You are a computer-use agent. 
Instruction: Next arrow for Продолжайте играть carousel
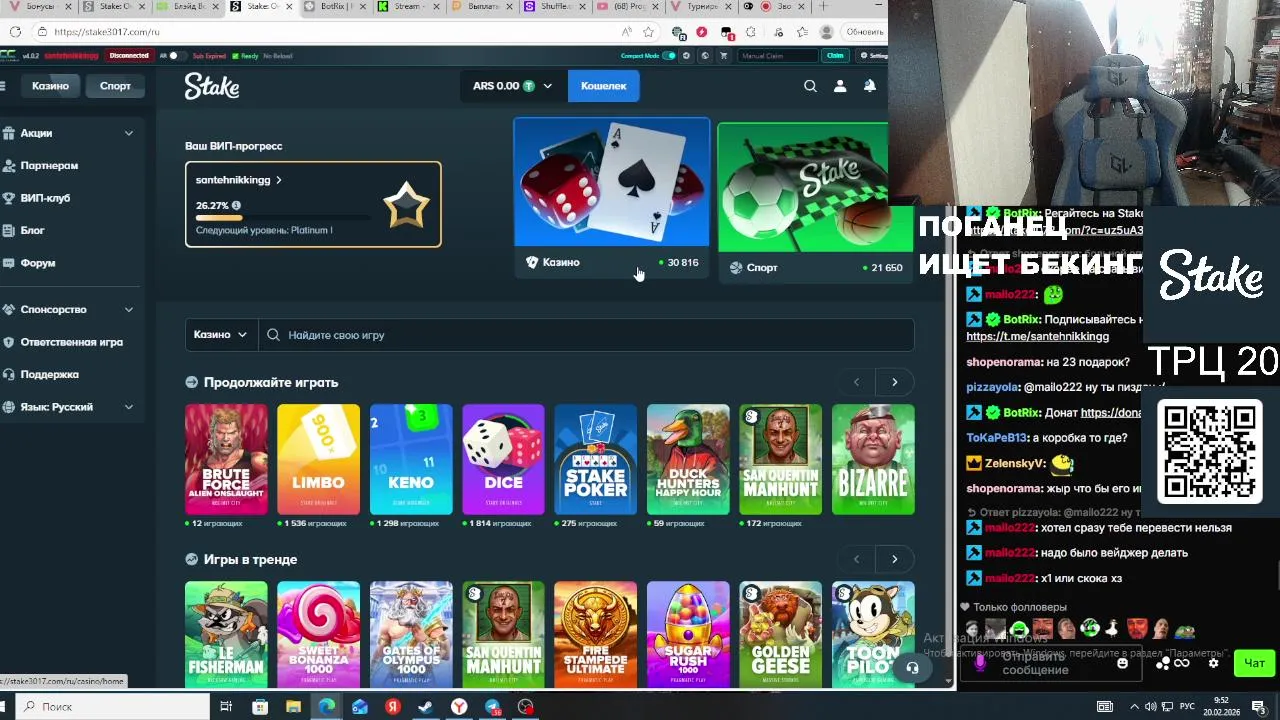(895, 382)
